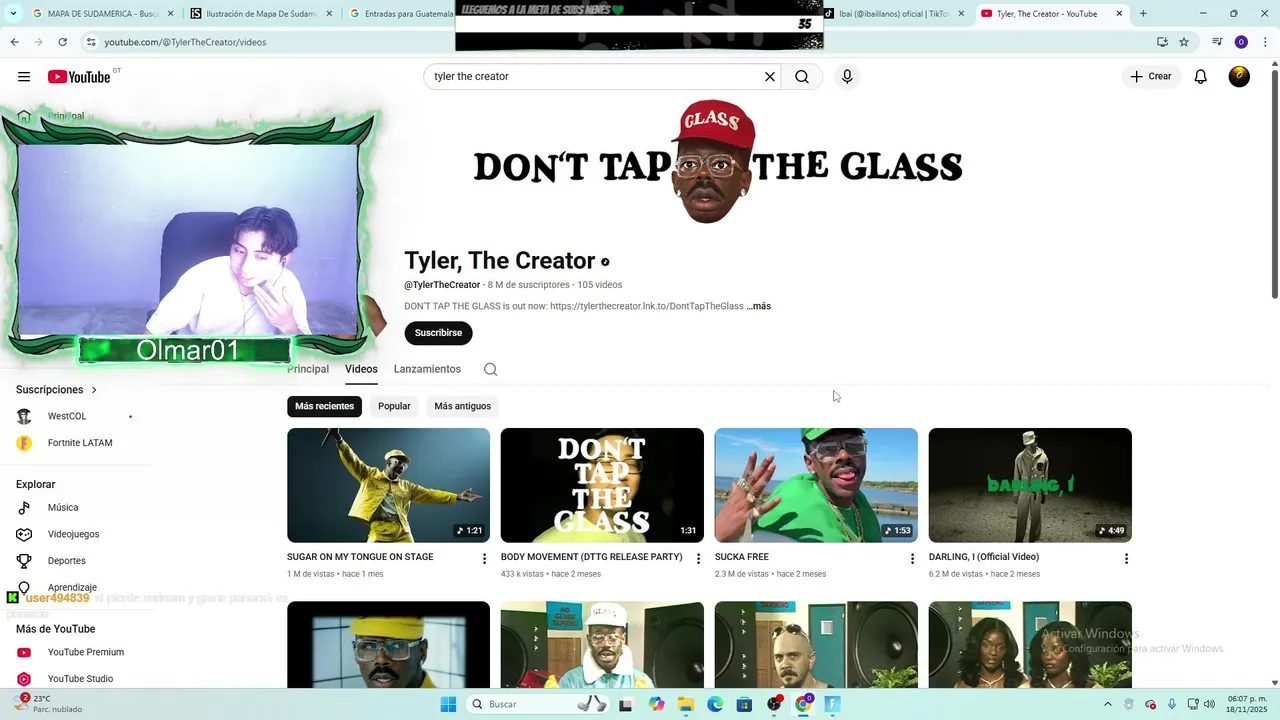Image resolution: width=1280 pixels, height=720 pixels.
Task: Search within channel magnifier icon
Action: 490,369
